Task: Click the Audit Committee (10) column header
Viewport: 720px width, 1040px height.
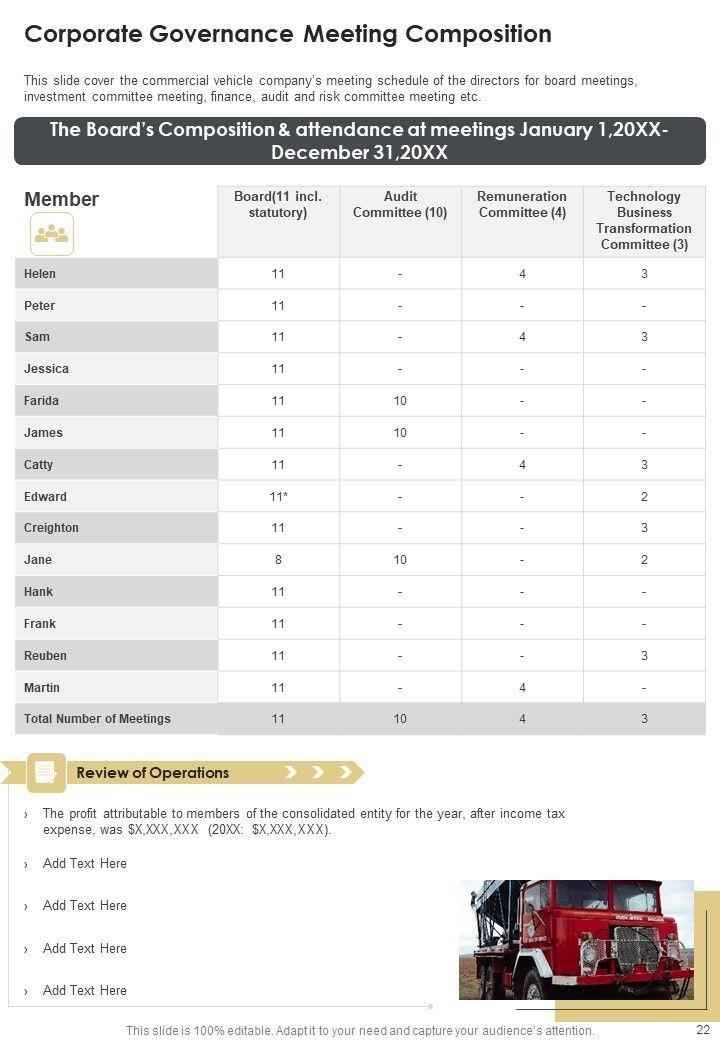Action: coord(400,205)
